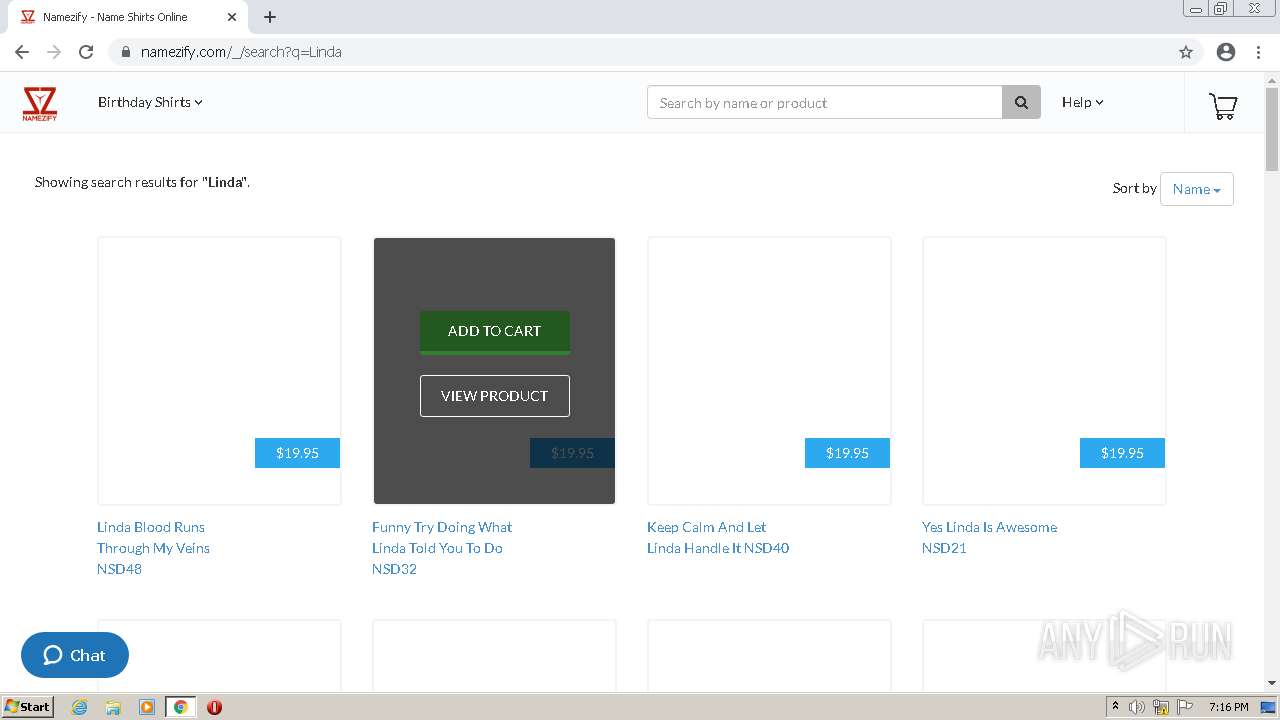Screen dimensions: 1280x720
Task: Open Funny Try Doing What Linda Told link
Action: click(442, 548)
